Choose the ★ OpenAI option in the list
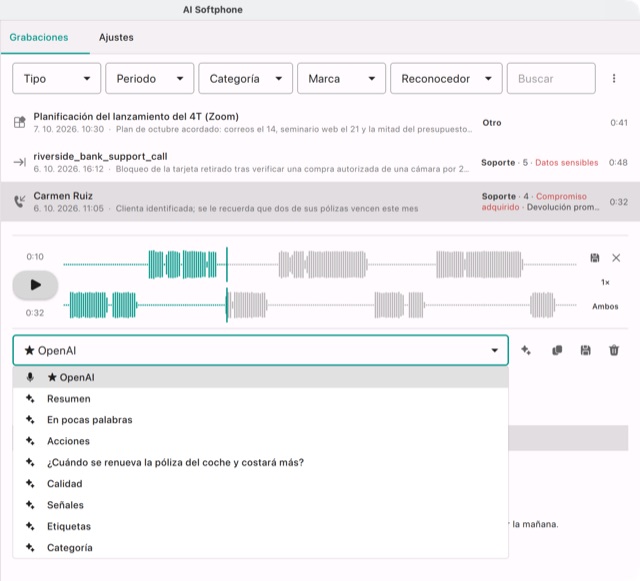Screen dimensions: 640x581 tap(260, 377)
